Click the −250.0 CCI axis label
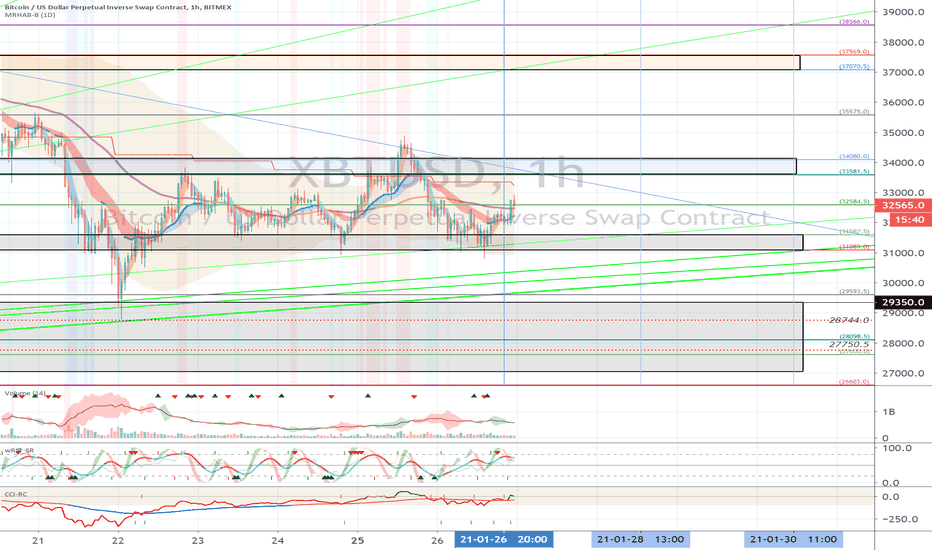Image resolution: width=932 pixels, height=550 pixels. [x=900, y=519]
